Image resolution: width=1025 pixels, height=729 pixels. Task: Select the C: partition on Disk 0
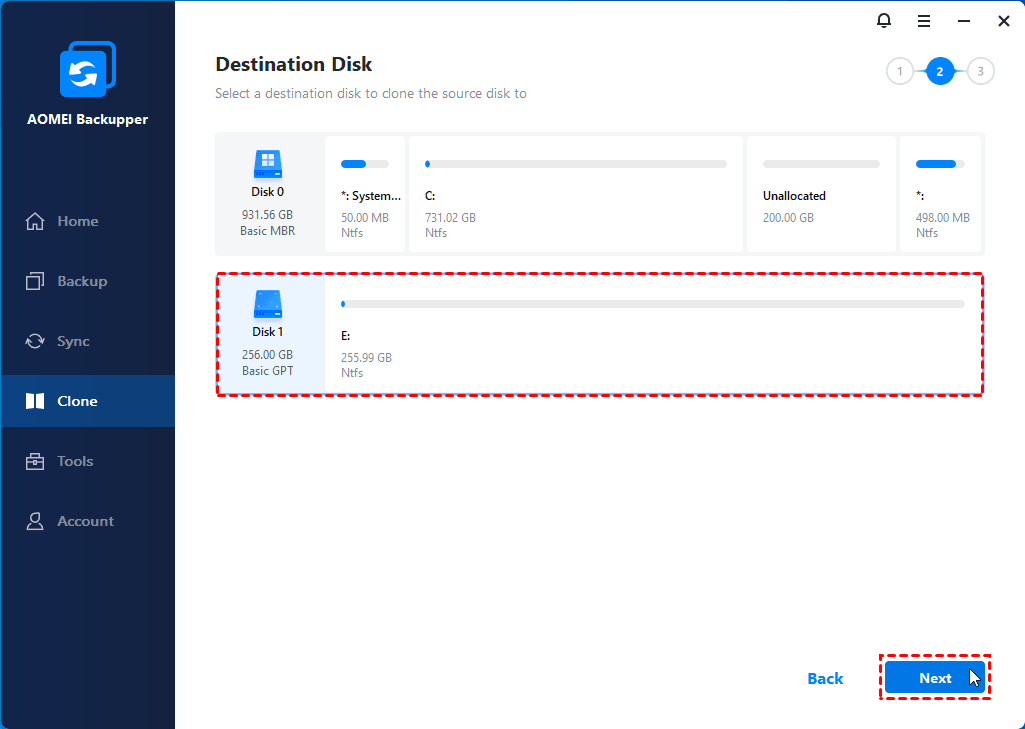575,196
